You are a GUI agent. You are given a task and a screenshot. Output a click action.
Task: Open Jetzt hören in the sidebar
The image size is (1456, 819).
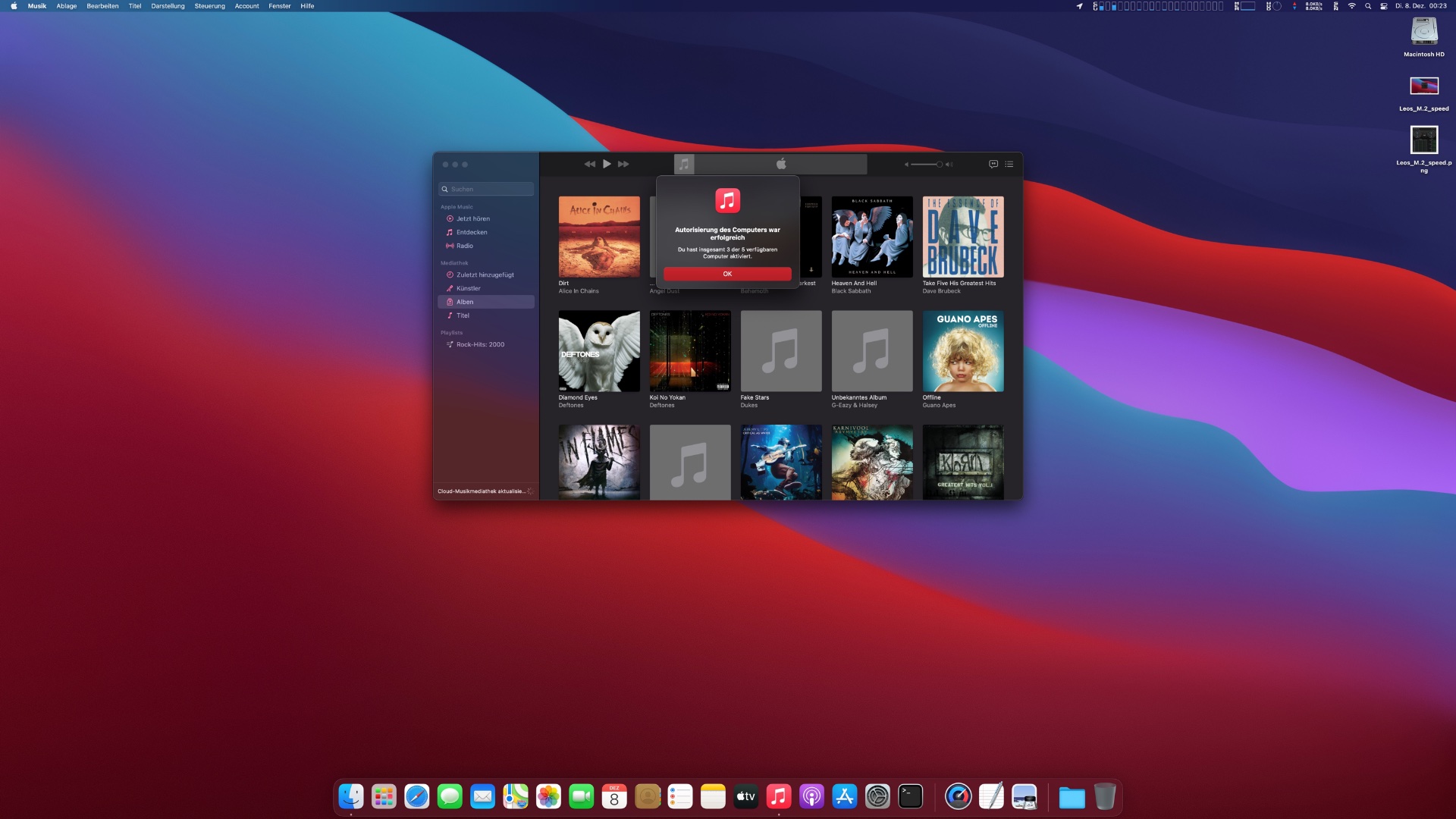point(472,218)
